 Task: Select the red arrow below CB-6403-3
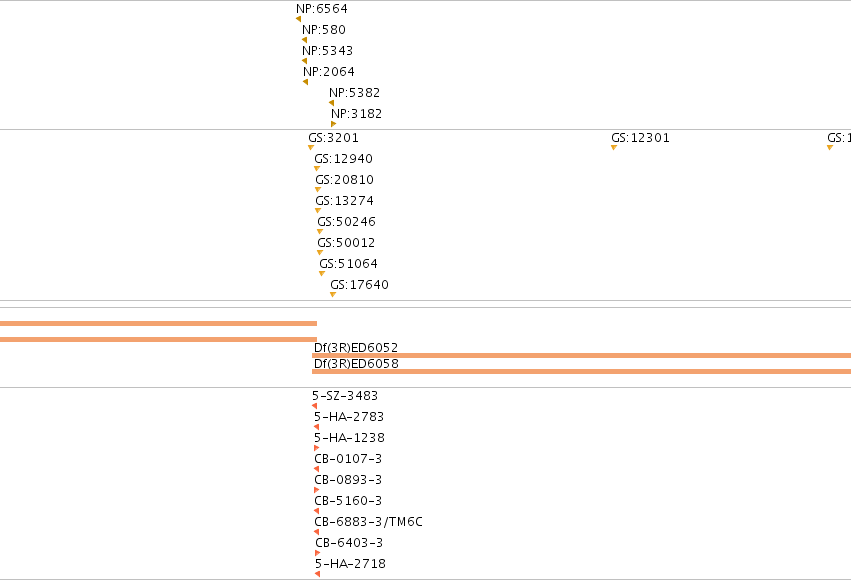317,553
